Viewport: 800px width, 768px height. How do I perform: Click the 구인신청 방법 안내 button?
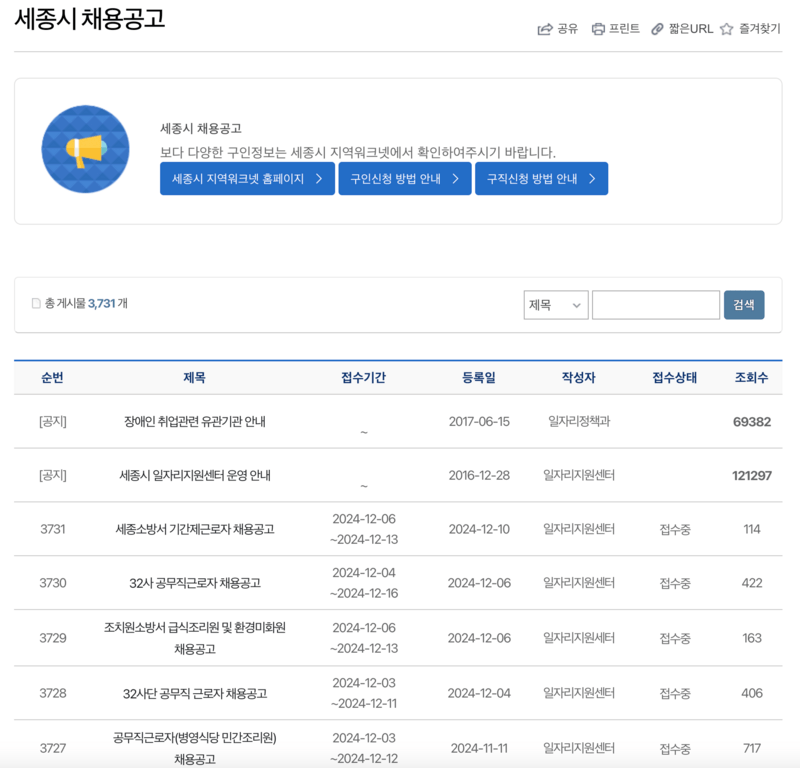(404, 179)
